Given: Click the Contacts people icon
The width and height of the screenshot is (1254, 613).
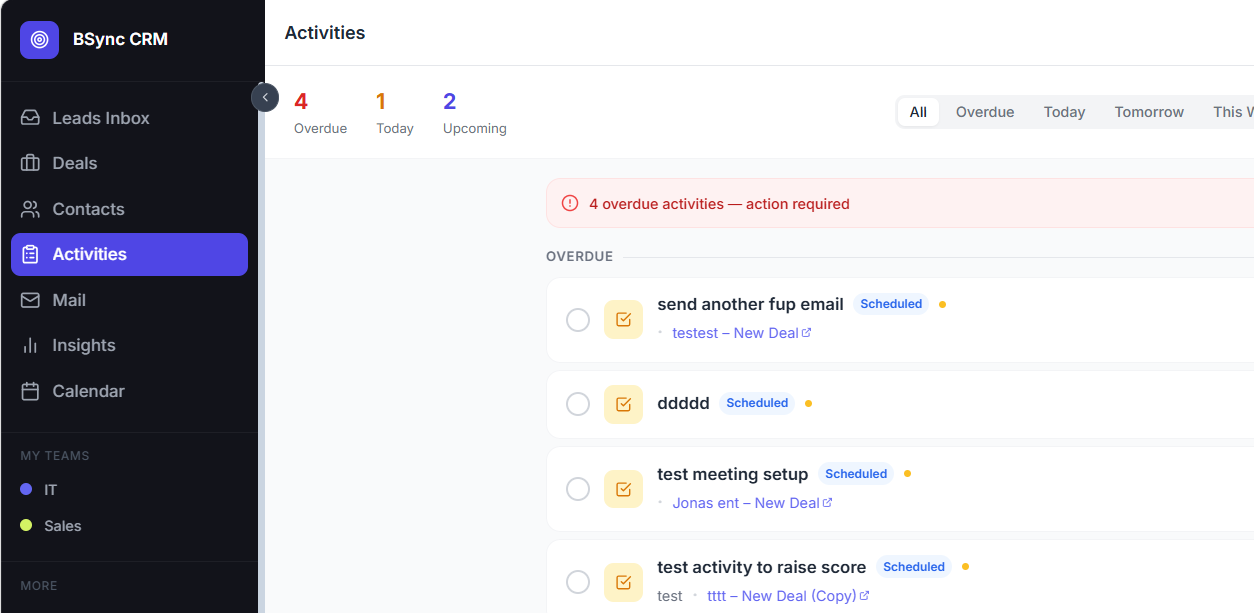Looking at the screenshot, I should click(x=31, y=209).
